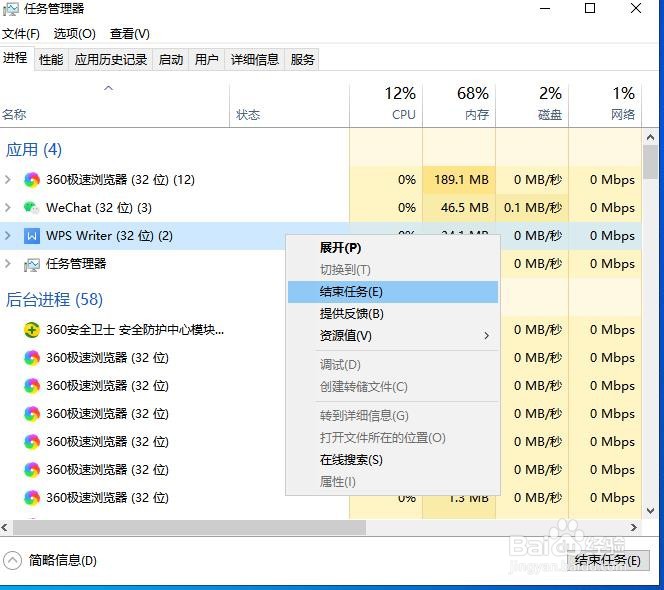This screenshot has width=664, height=590.
Task: Switch to the 应用历史记录 tab
Action: pyautogui.click(x=111, y=59)
